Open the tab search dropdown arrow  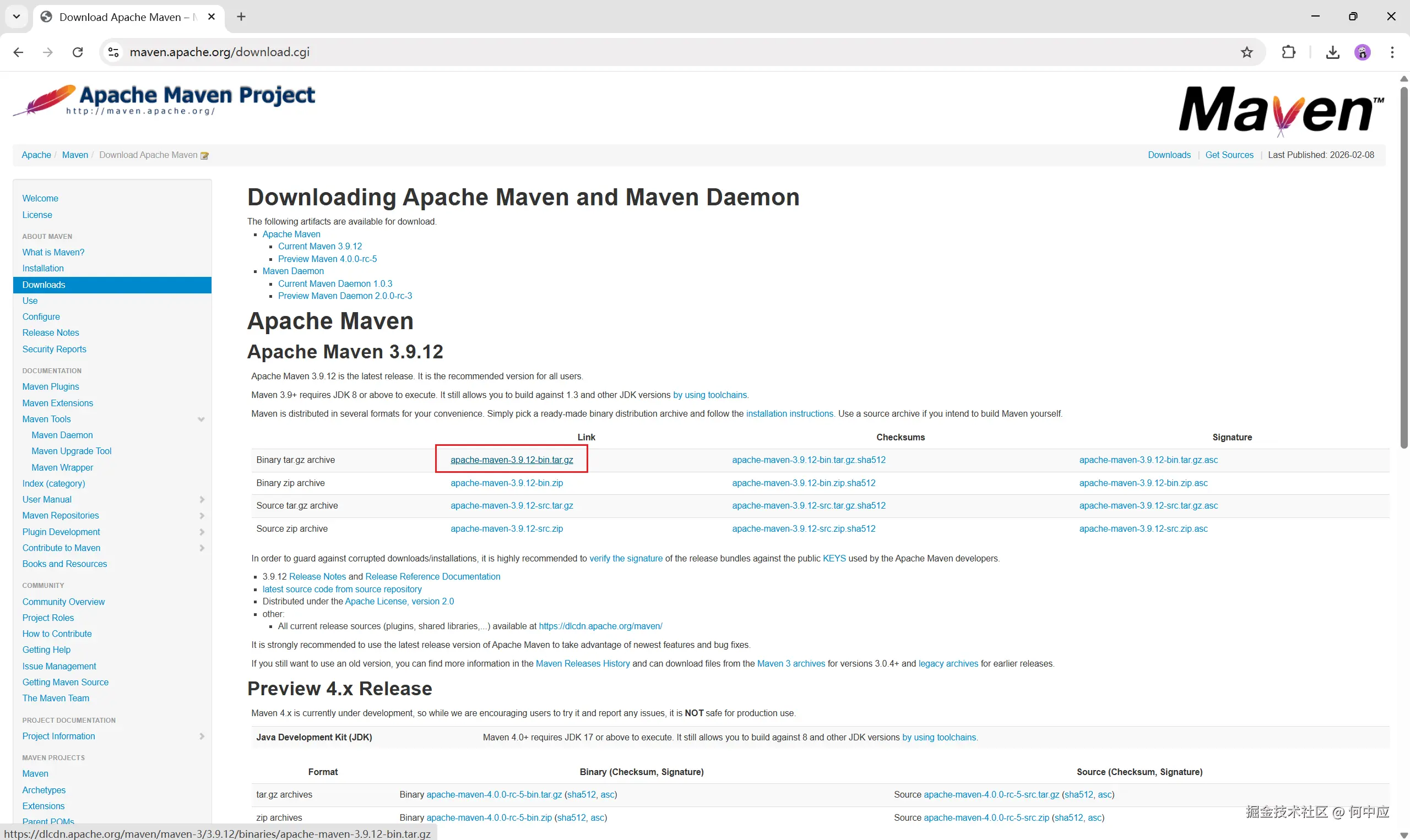point(17,17)
